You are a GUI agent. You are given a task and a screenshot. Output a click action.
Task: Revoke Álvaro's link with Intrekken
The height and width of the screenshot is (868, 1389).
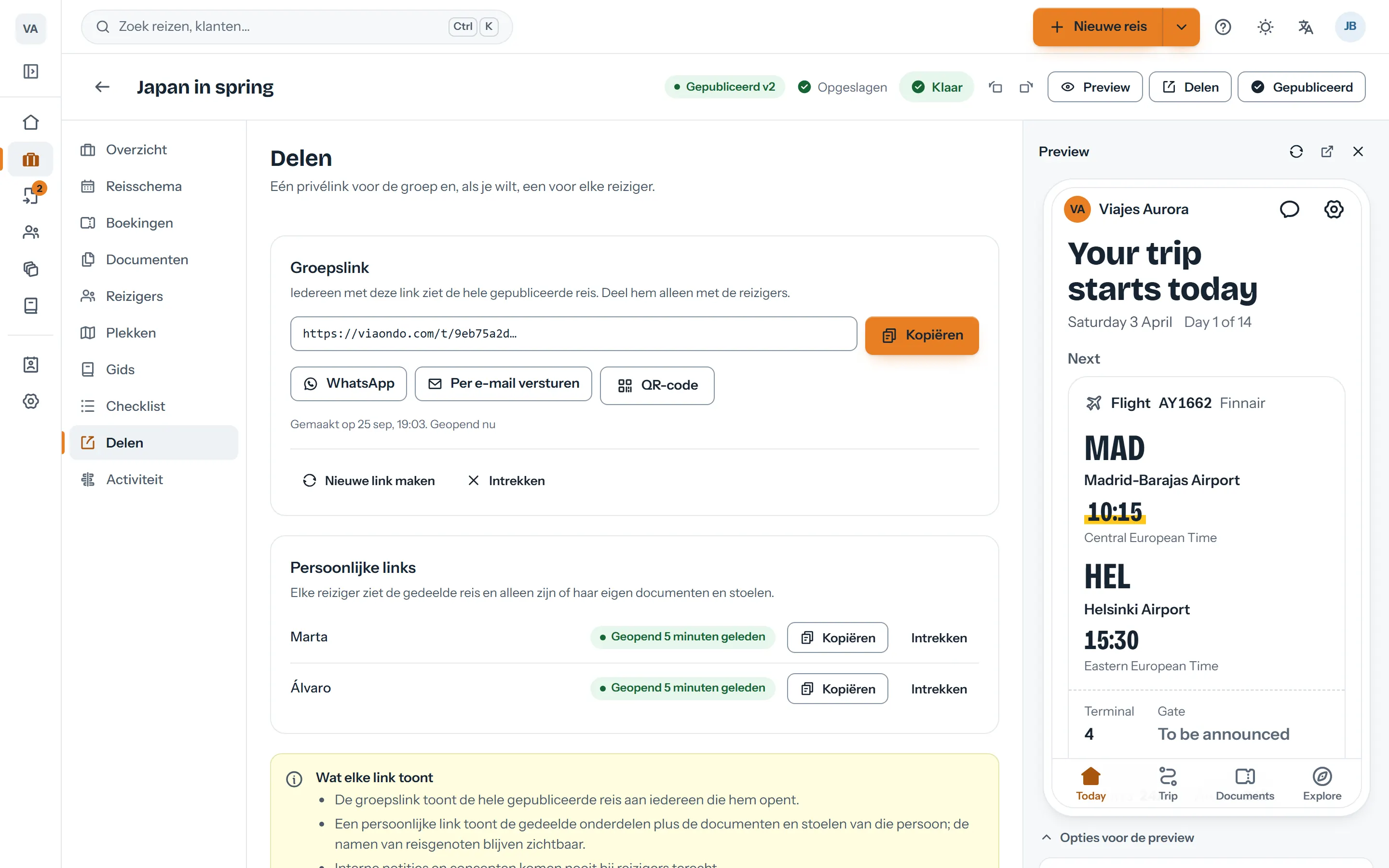coord(939,688)
